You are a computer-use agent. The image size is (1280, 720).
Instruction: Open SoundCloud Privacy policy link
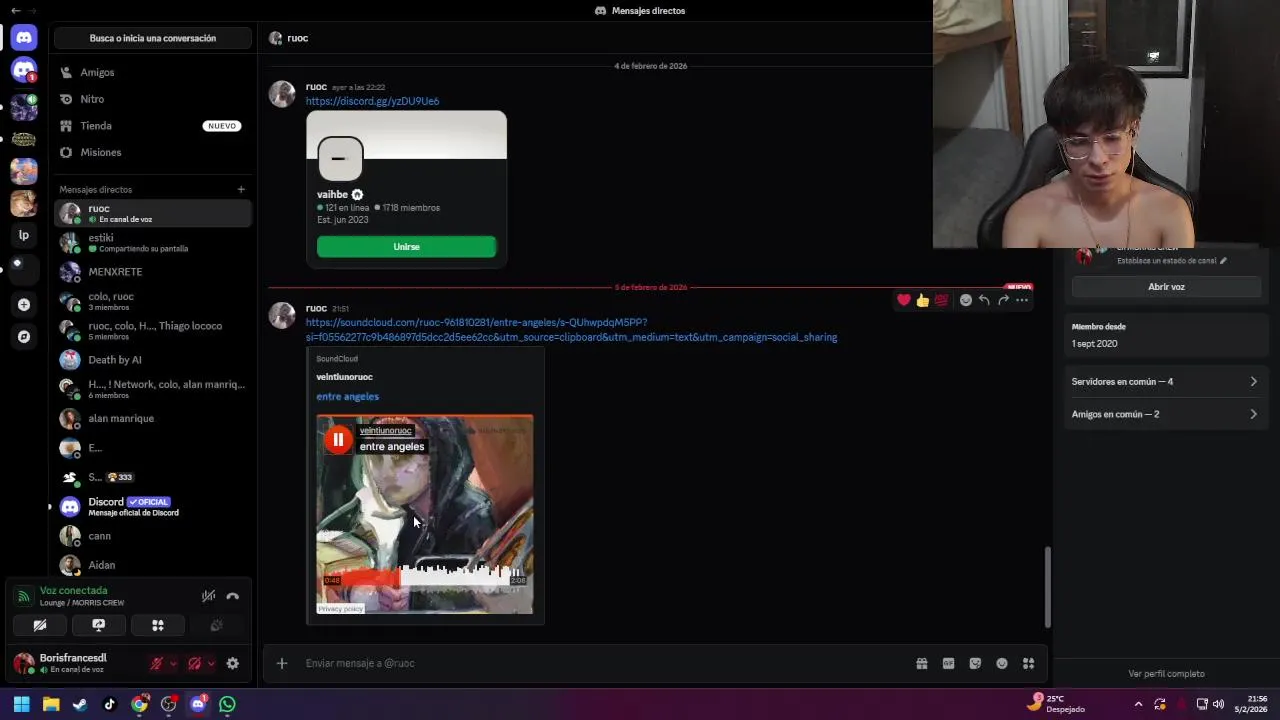coord(340,608)
